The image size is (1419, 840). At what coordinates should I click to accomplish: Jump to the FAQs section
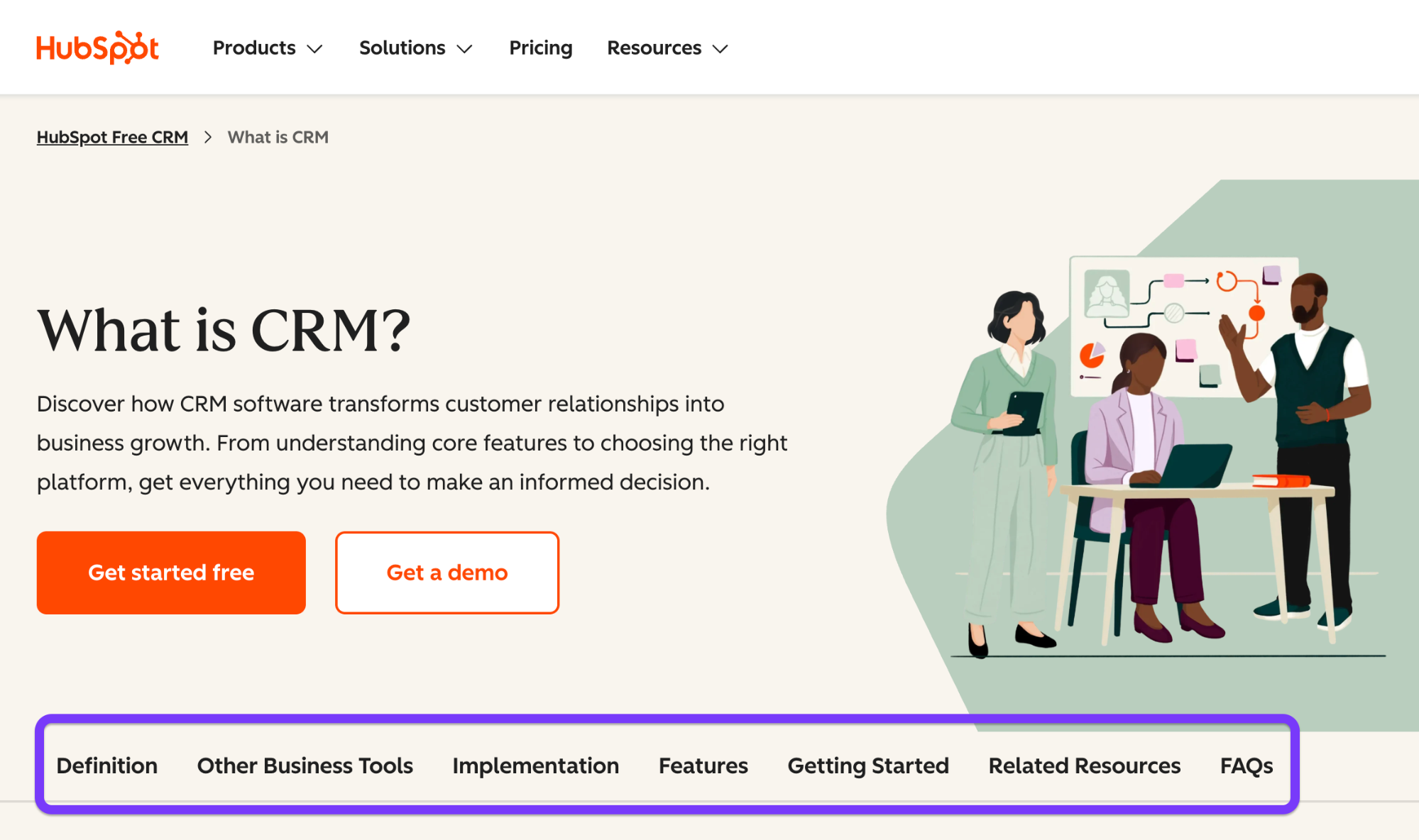coord(1246,766)
